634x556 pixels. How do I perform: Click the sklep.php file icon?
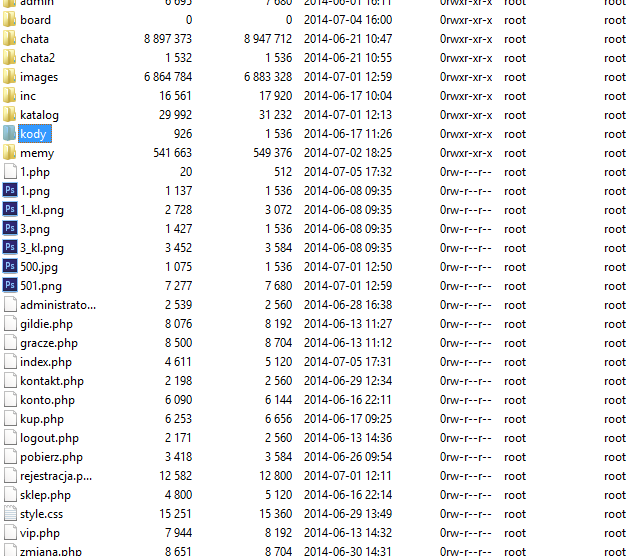10,495
